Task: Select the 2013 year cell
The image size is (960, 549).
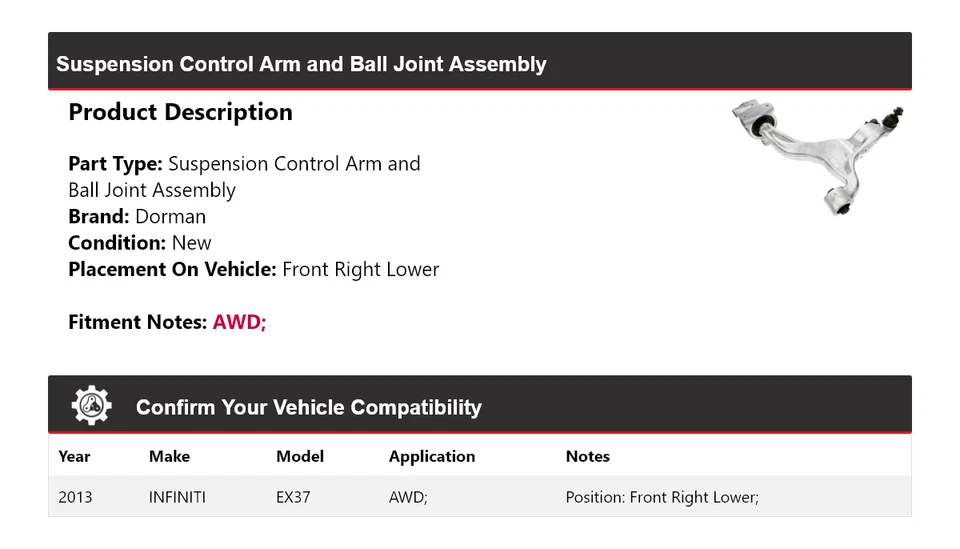Action: [x=75, y=497]
